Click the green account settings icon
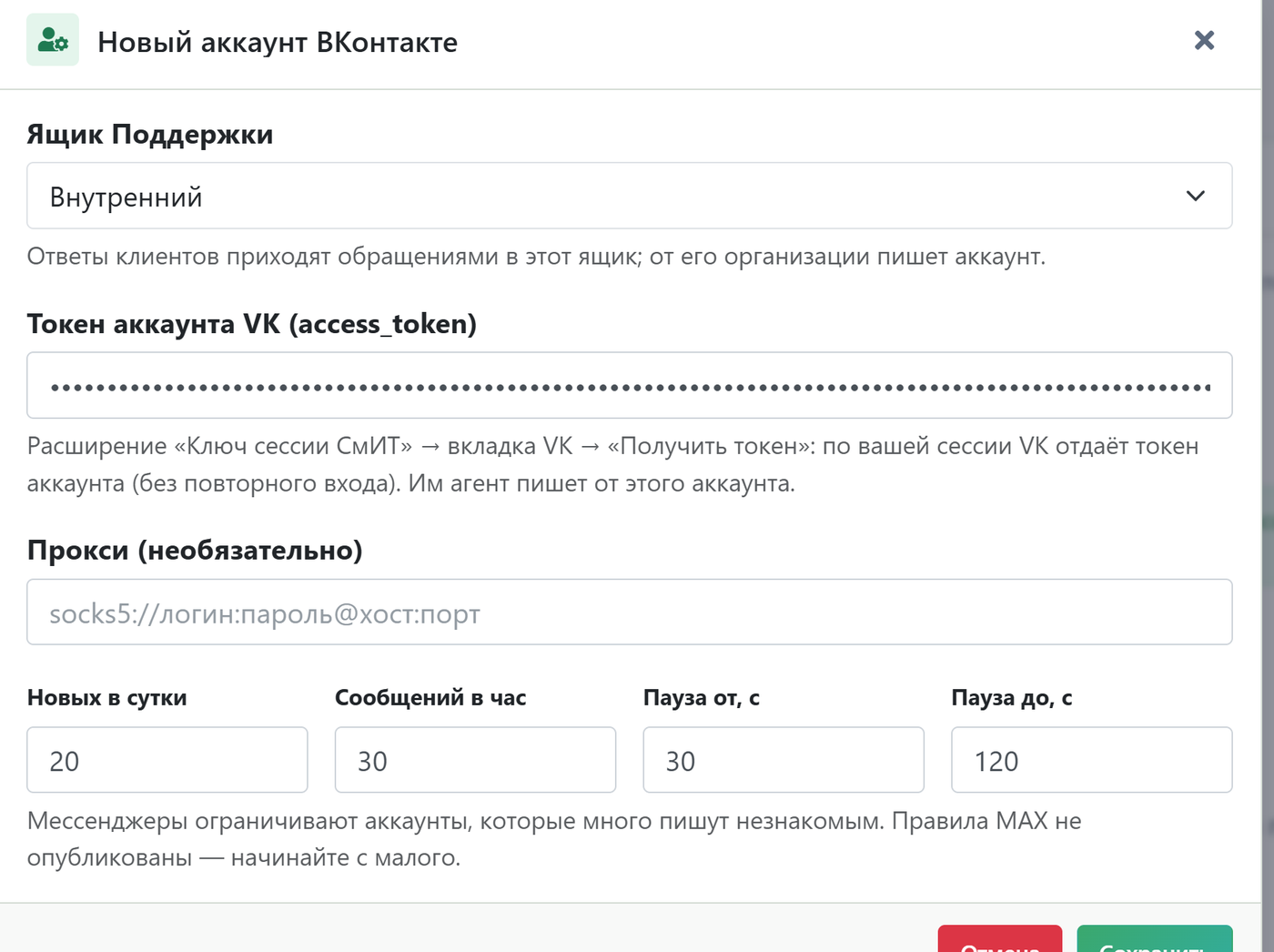Screen dimensions: 1274x952 click(x=53, y=40)
